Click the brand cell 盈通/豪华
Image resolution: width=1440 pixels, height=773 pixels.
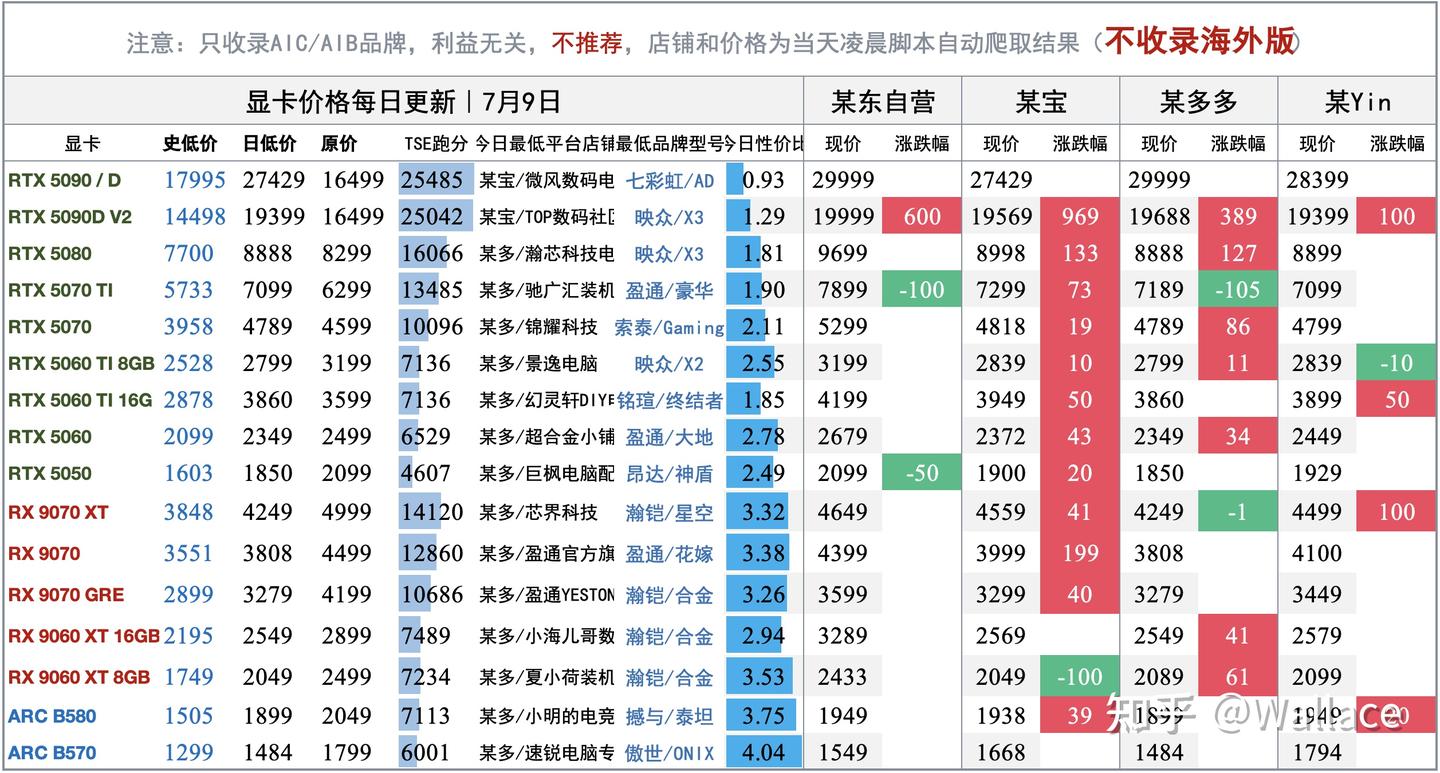click(x=670, y=291)
